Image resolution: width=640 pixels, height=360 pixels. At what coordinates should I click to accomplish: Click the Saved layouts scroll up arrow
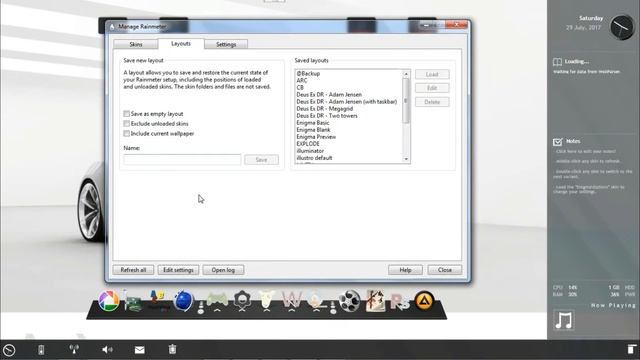(406, 74)
